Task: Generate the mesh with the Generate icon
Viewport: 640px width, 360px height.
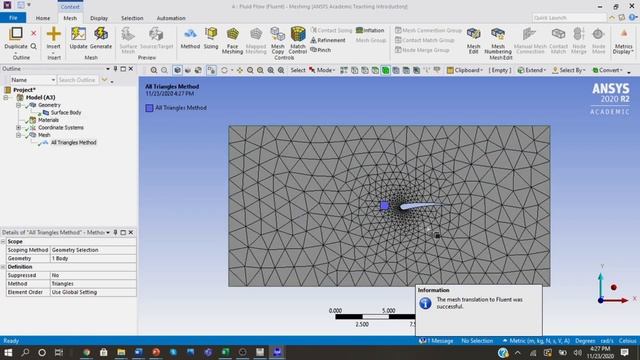Action: click(x=101, y=33)
